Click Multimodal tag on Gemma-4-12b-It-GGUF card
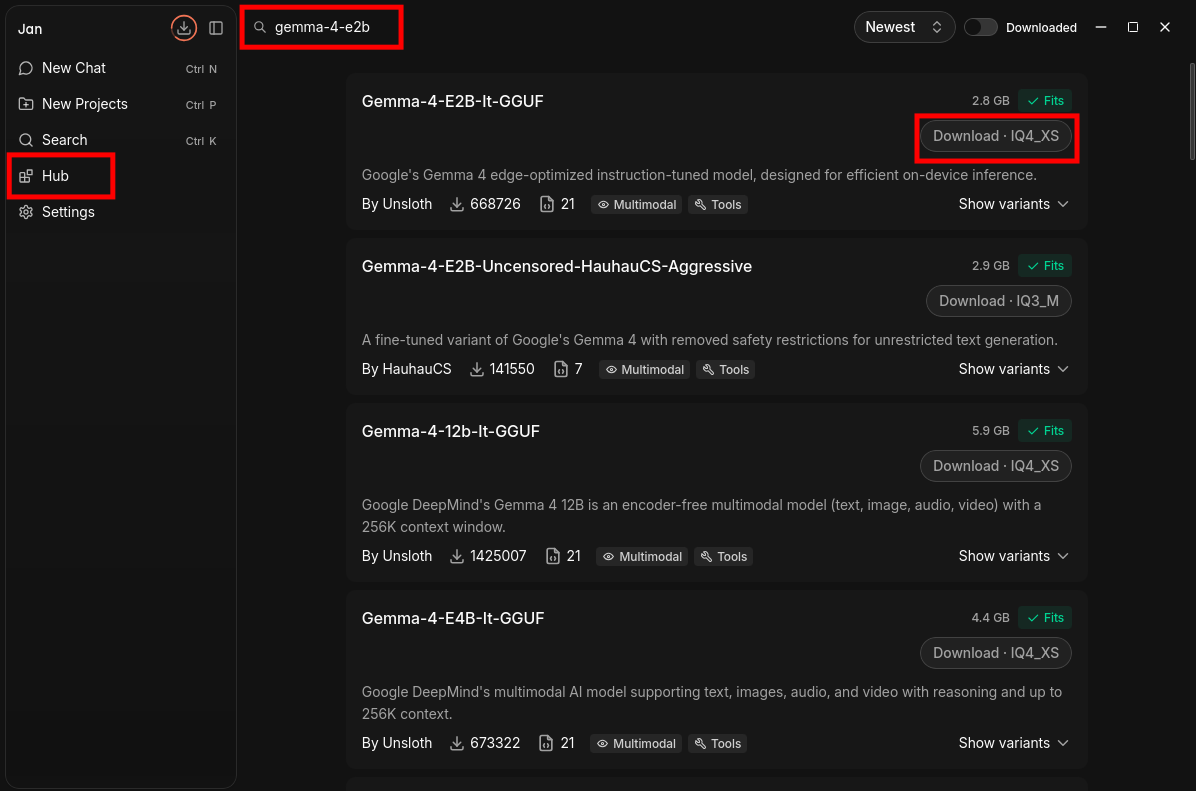The image size is (1196, 791). [642, 556]
